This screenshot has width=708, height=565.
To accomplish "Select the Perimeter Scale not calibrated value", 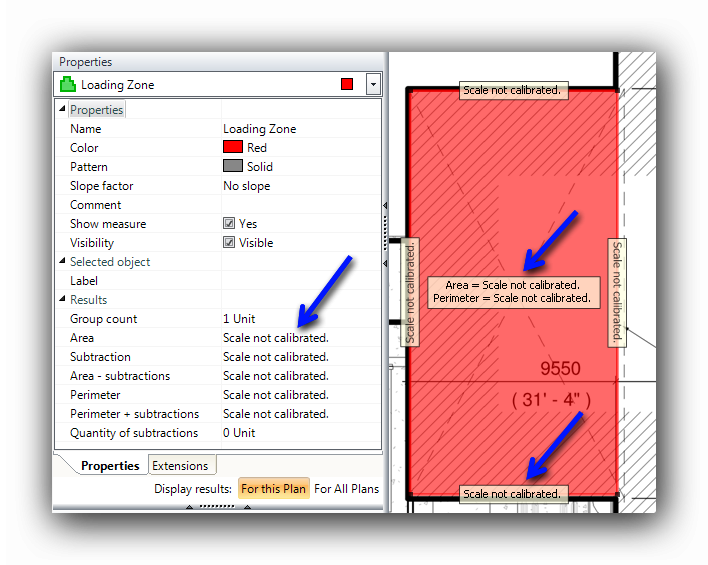I will point(301,394).
